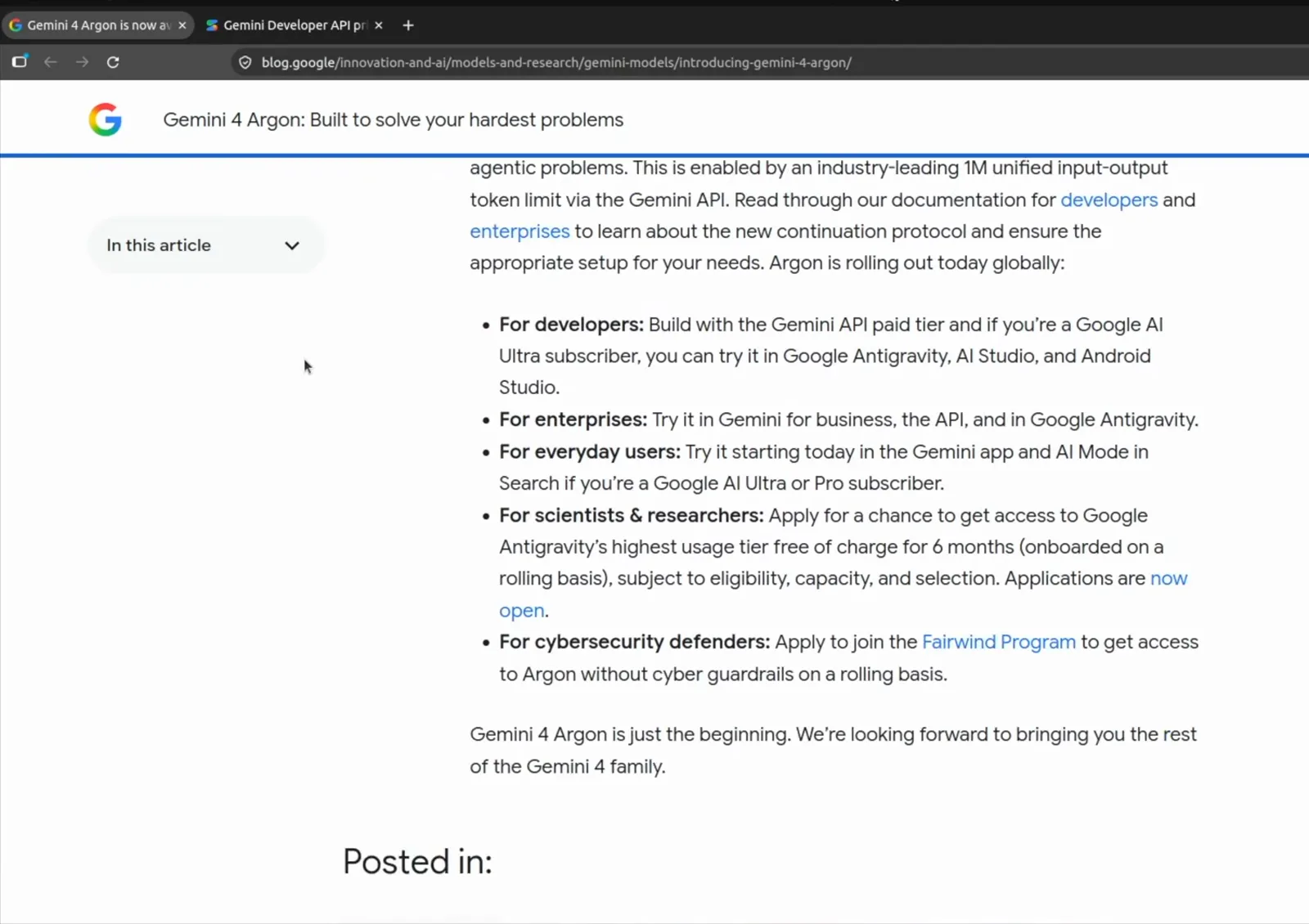
Task: Open the developers documentation link
Action: click(1109, 200)
